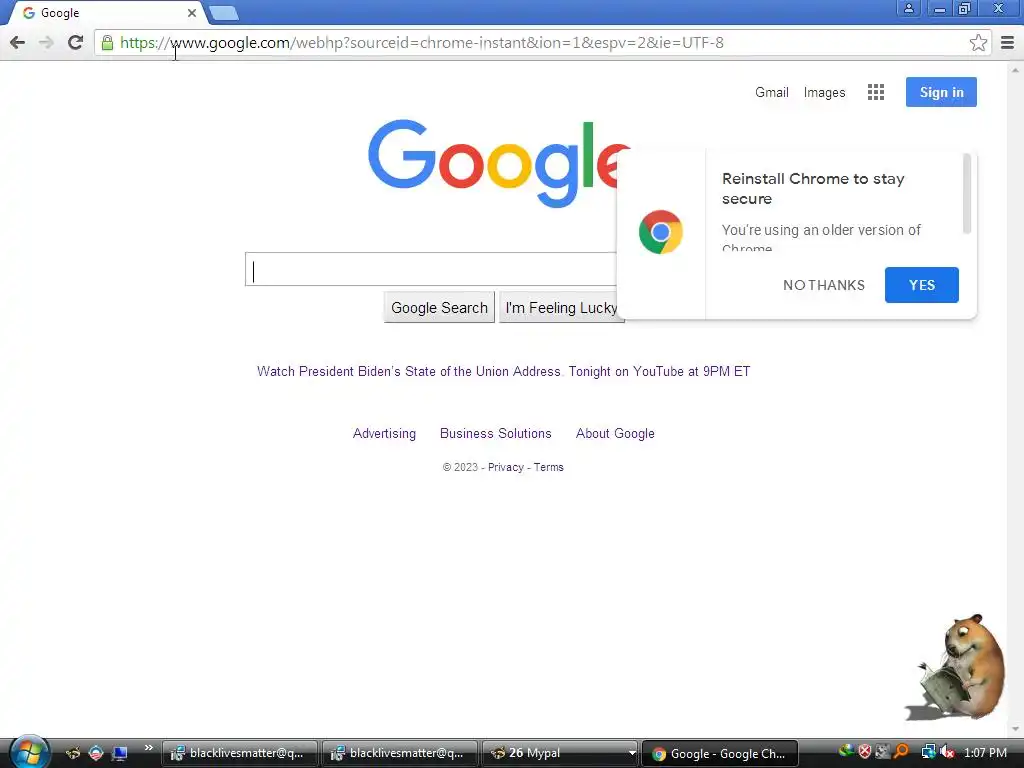Click page scrollbar down arrow
The height and width of the screenshot is (768, 1024).
pos(1015,730)
